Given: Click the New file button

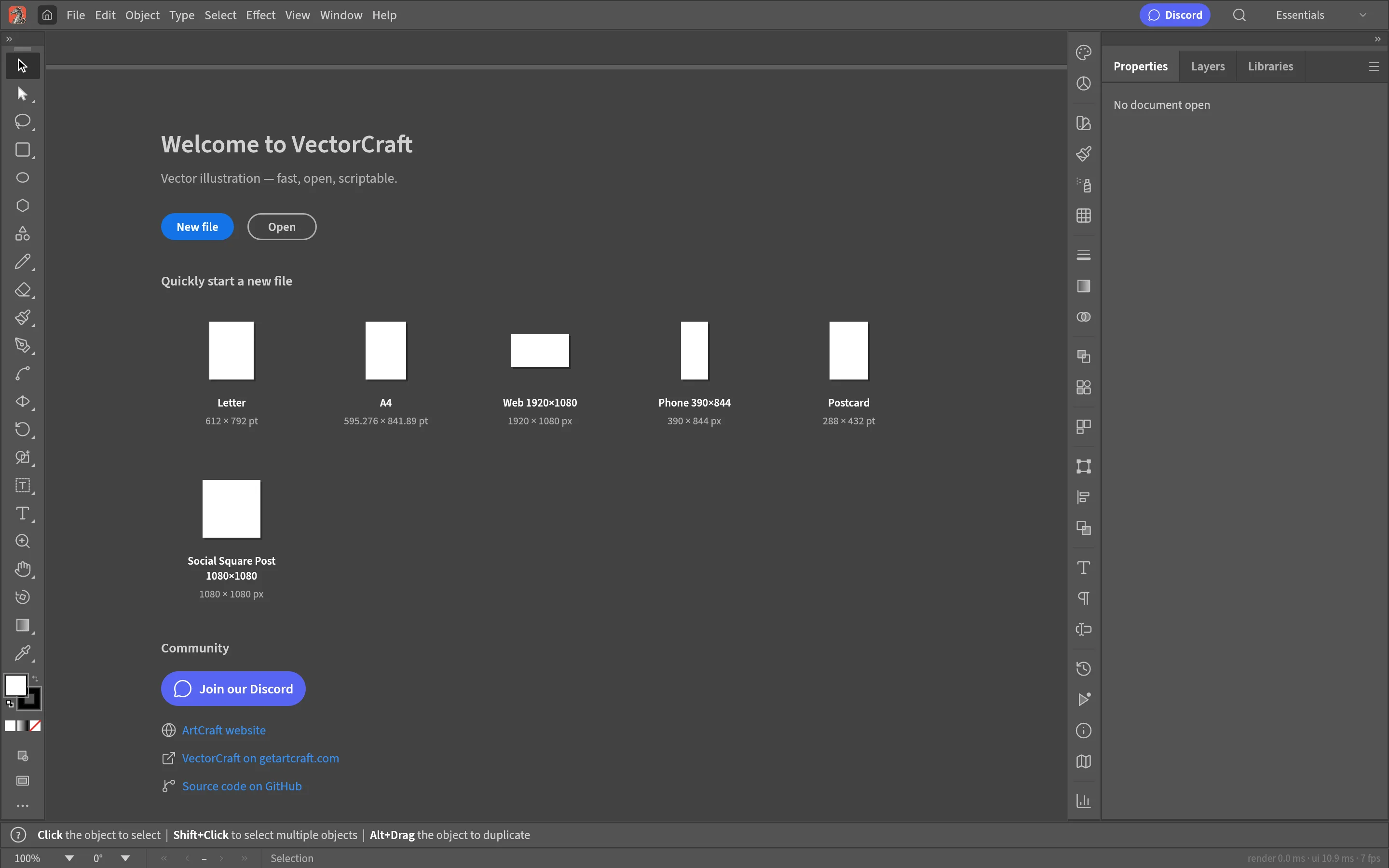Looking at the screenshot, I should tap(197, 227).
